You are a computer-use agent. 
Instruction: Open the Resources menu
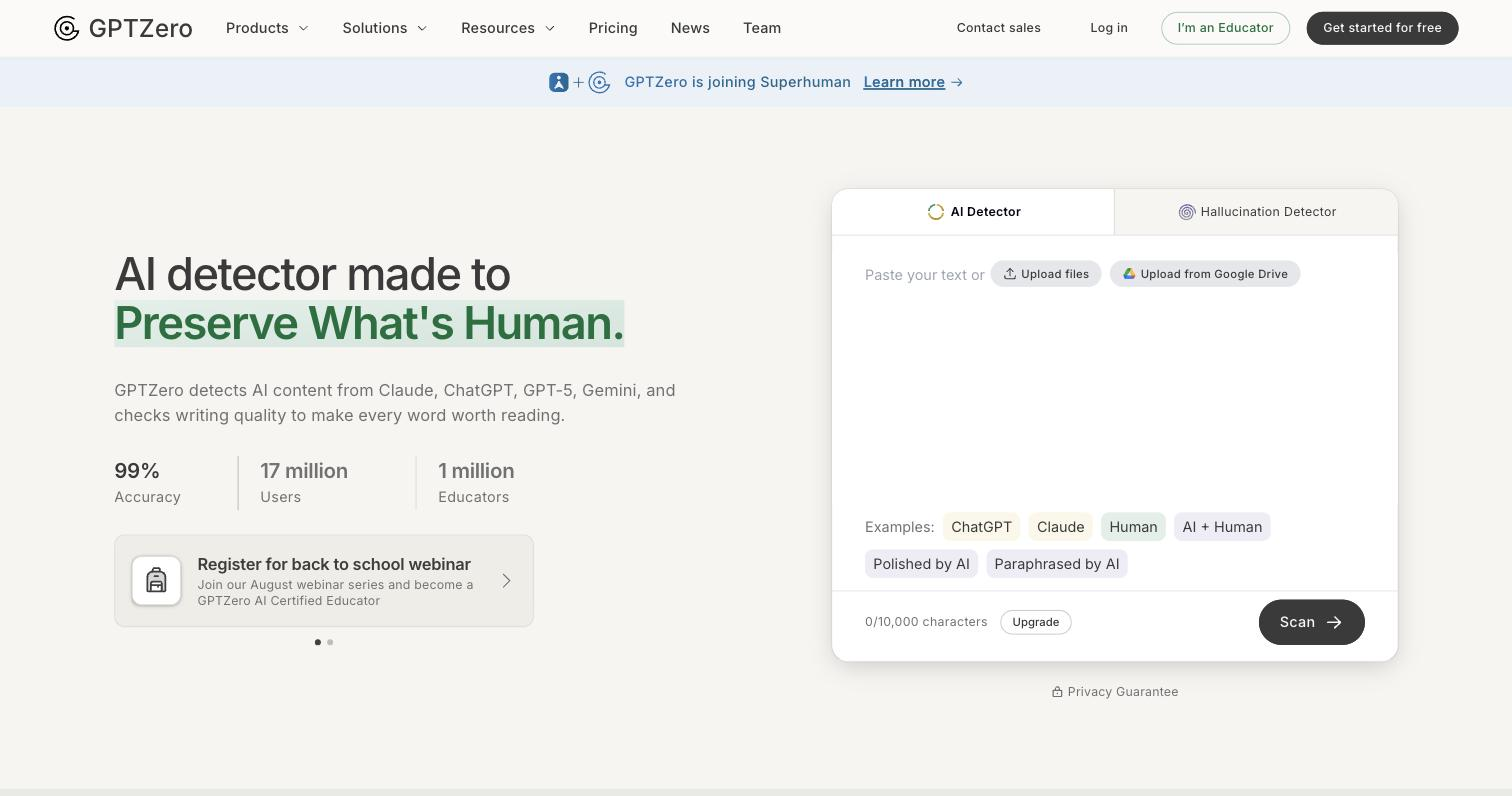tap(508, 28)
